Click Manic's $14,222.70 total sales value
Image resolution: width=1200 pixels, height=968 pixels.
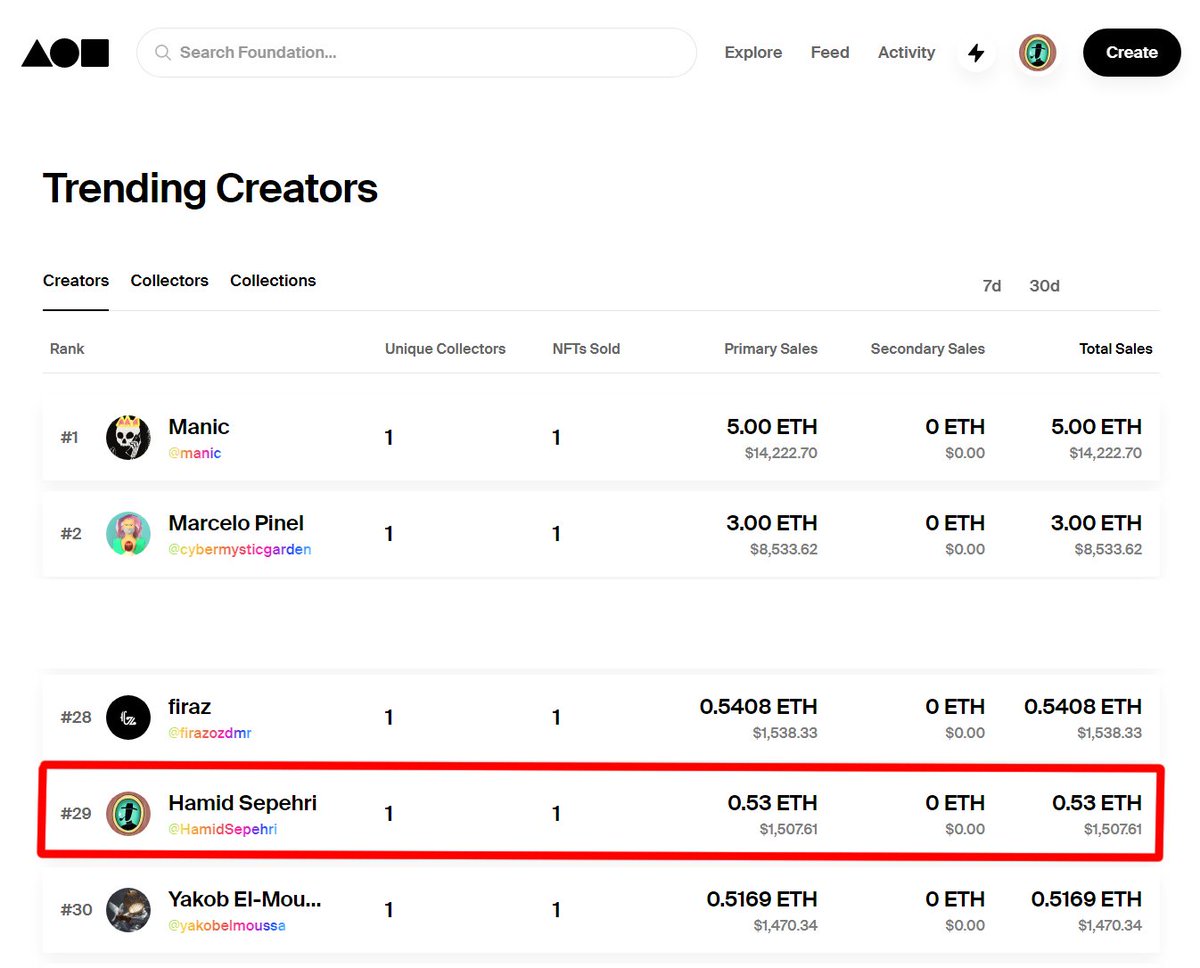point(1105,453)
